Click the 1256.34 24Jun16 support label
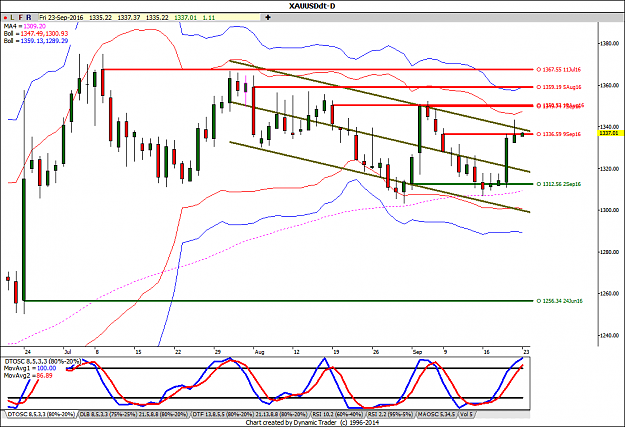 pyautogui.click(x=560, y=301)
